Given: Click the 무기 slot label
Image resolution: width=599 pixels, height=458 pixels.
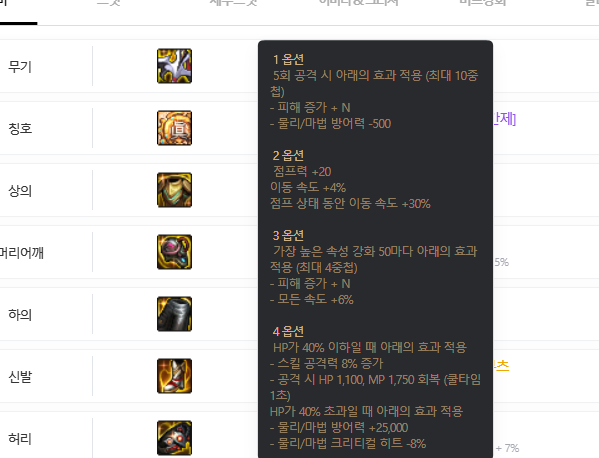Looking at the screenshot, I should click(x=20, y=67).
